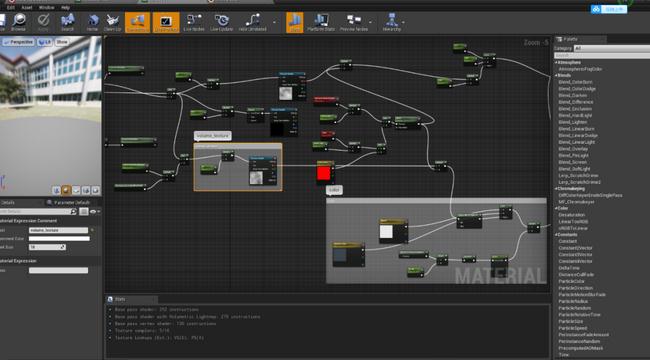
Task: Click the Search toolbar icon
Action: click(x=68, y=22)
